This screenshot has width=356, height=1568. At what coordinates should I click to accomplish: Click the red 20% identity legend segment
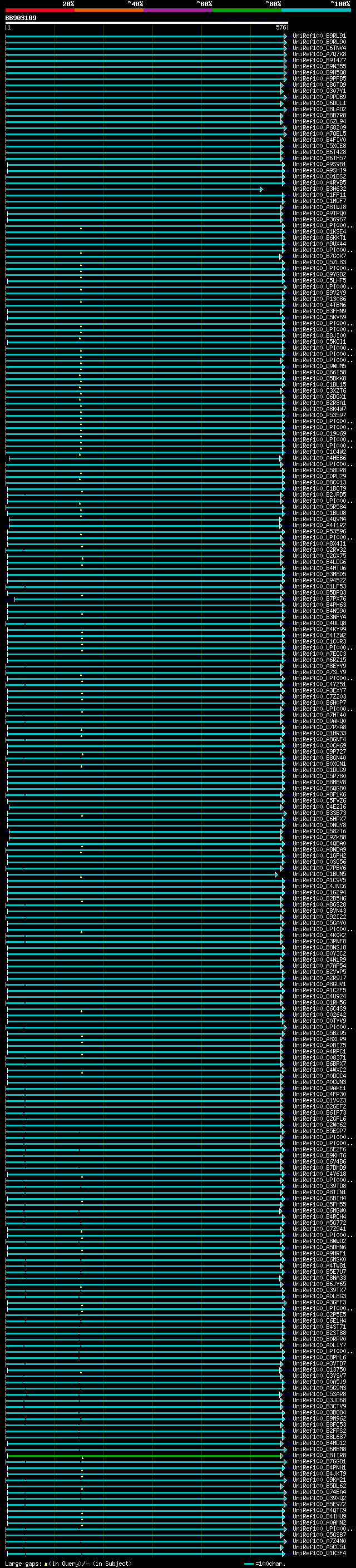(x=39, y=10)
